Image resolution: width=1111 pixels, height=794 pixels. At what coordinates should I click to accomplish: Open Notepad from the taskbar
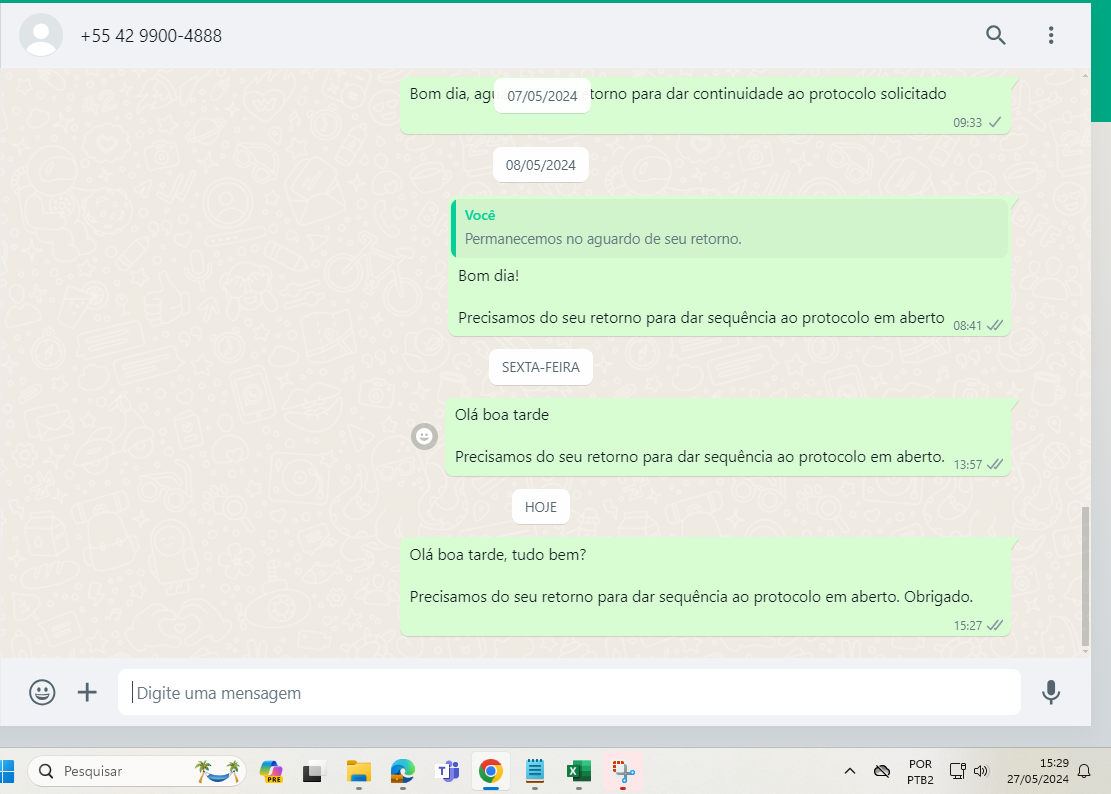(535, 771)
